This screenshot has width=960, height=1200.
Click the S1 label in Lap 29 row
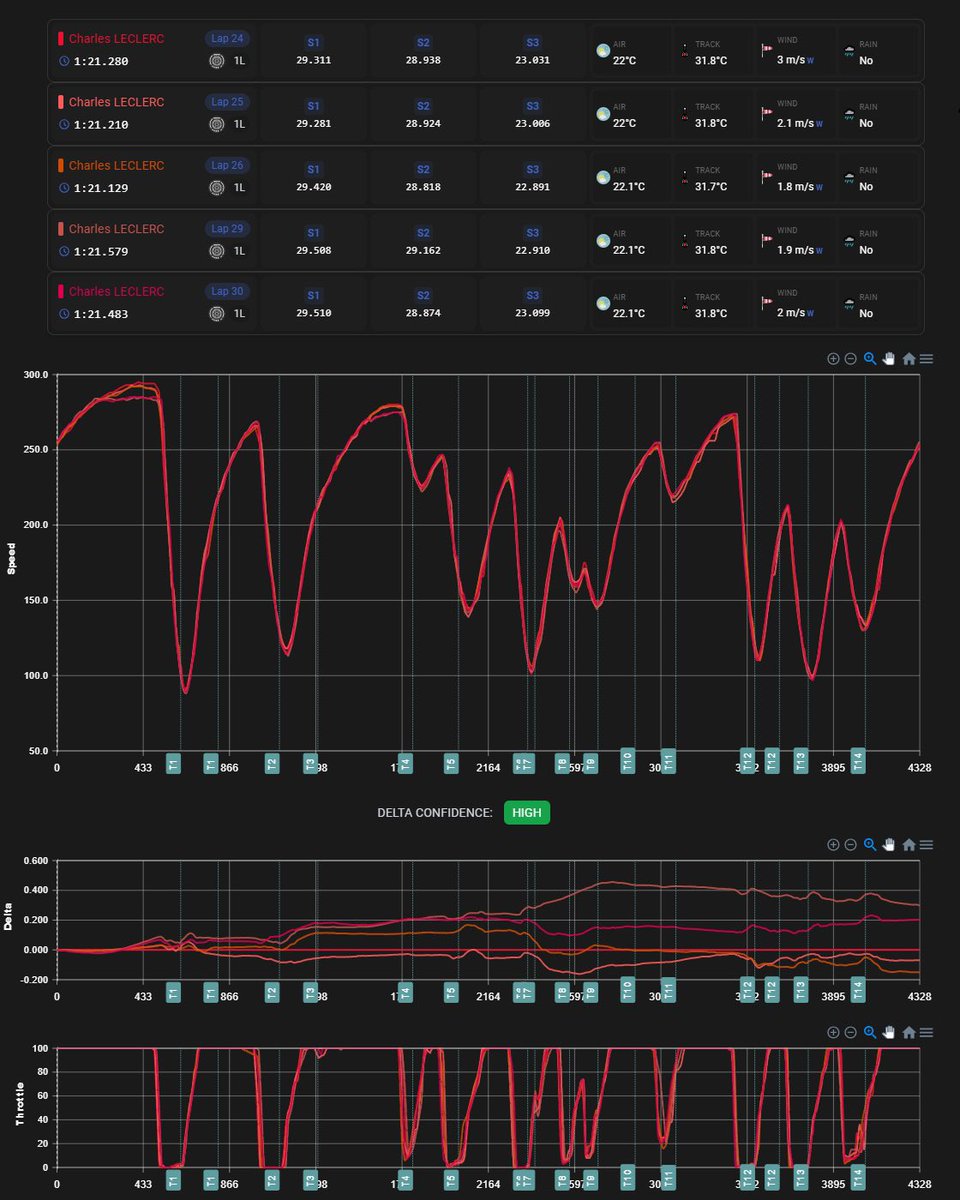(x=313, y=232)
